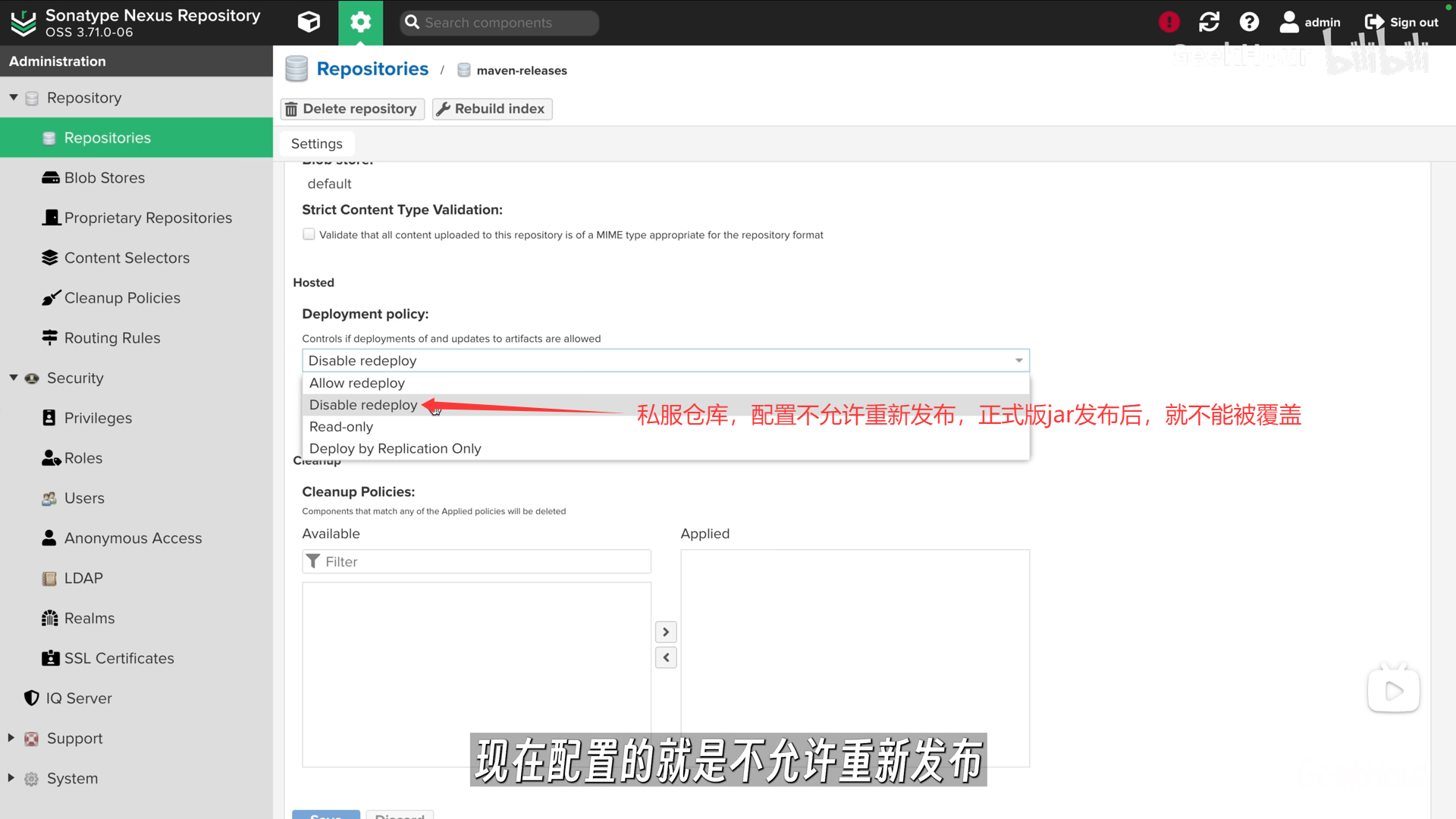Open the Browse cube icon in header

(x=309, y=22)
